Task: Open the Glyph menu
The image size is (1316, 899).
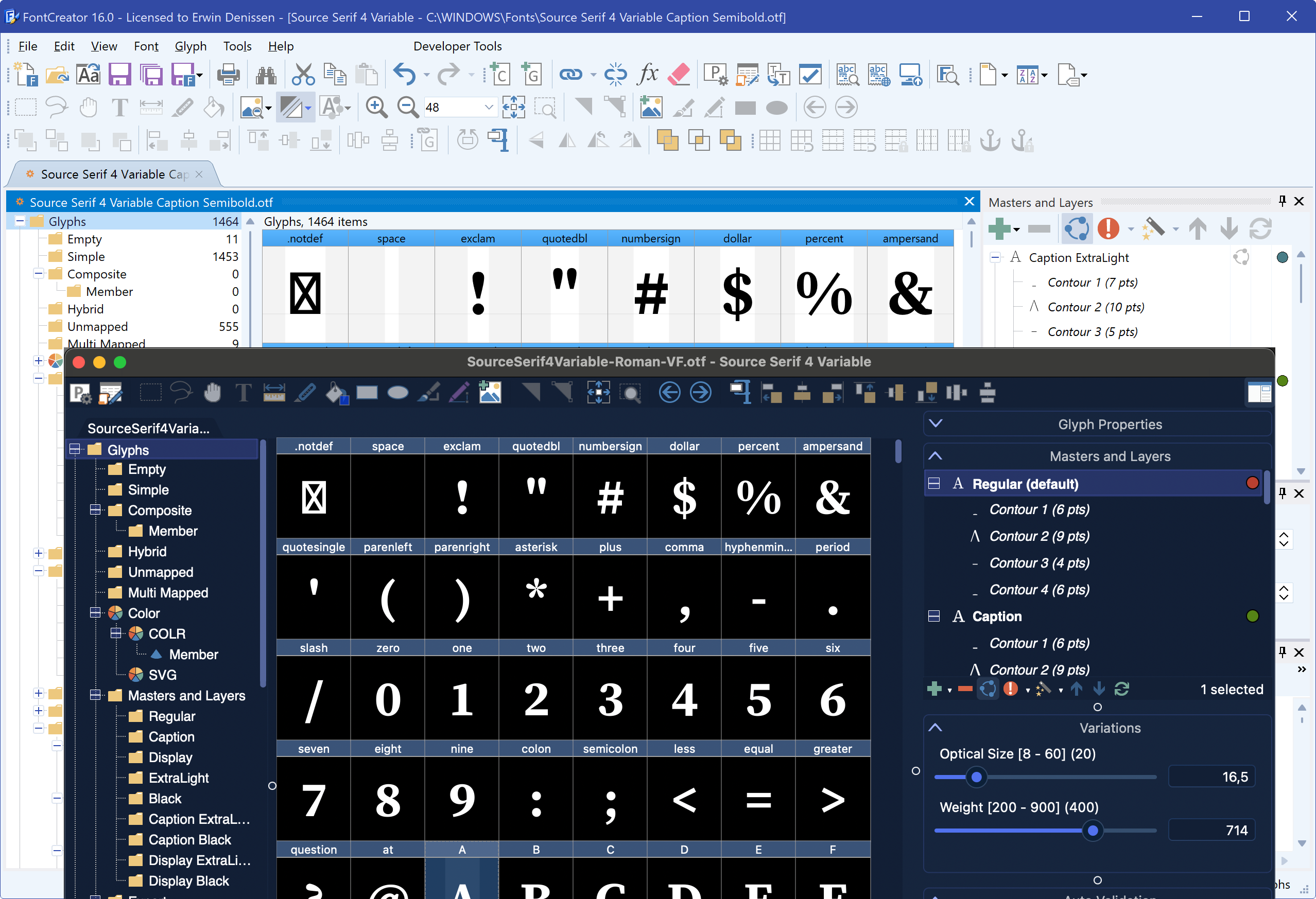Action: (191, 46)
